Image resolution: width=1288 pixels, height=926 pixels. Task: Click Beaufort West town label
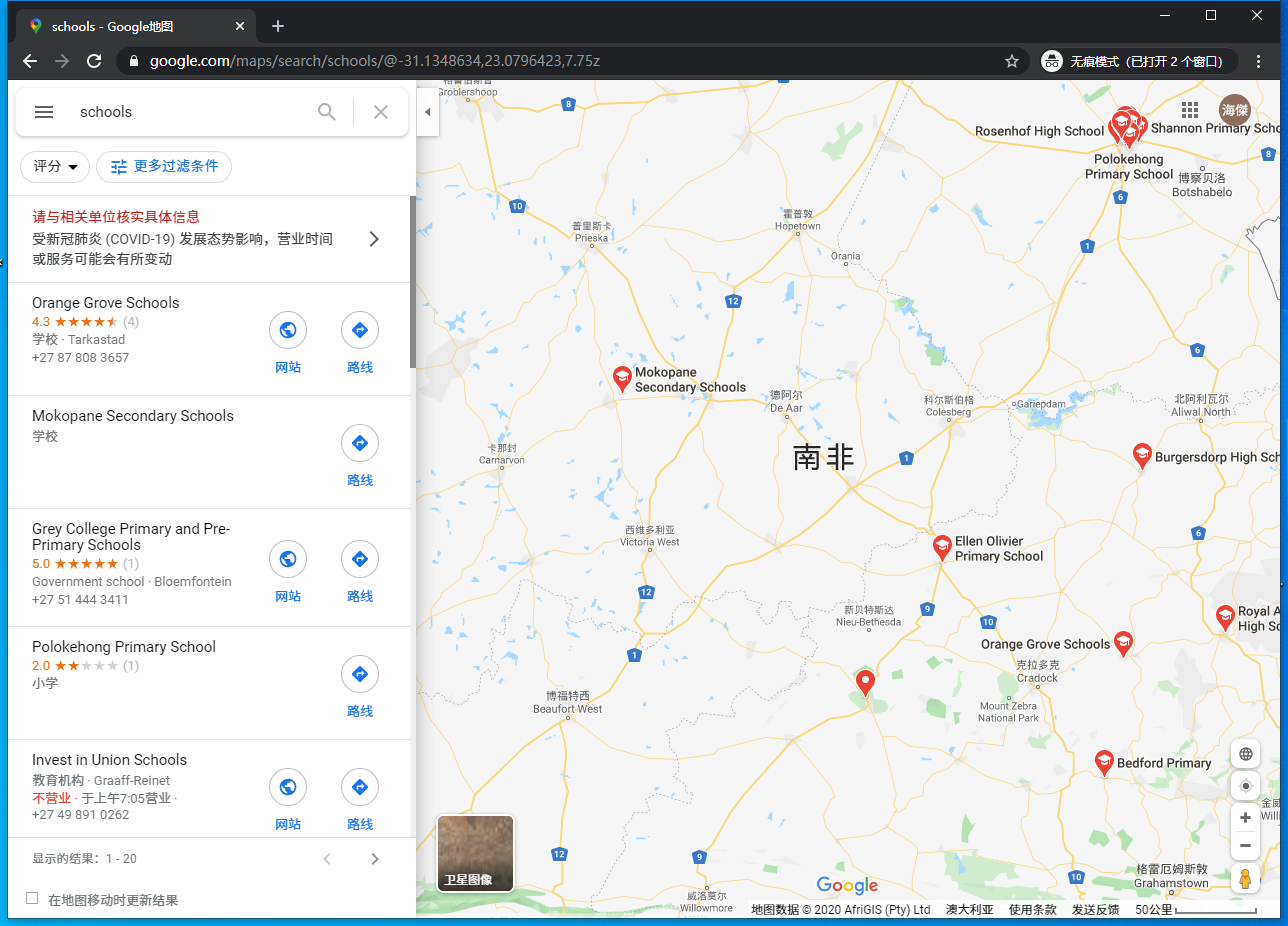(567, 703)
